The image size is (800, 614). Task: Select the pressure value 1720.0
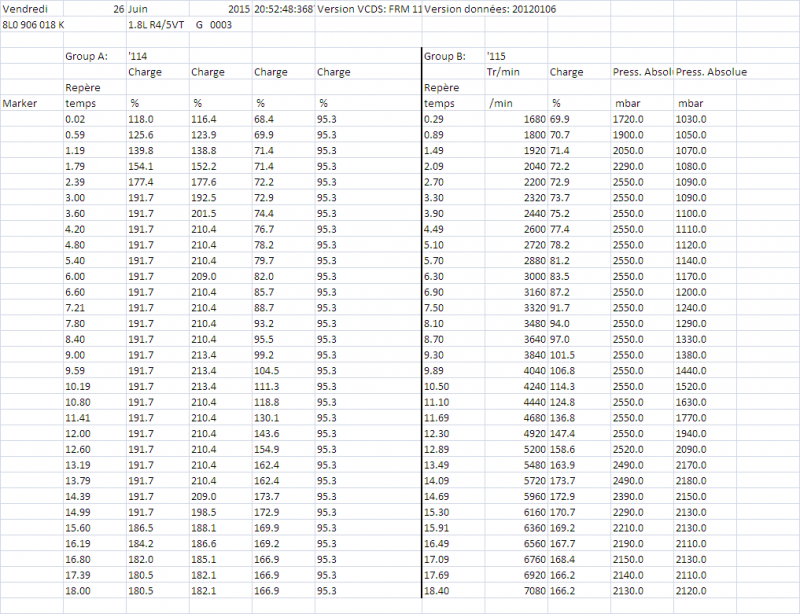[628, 119]
